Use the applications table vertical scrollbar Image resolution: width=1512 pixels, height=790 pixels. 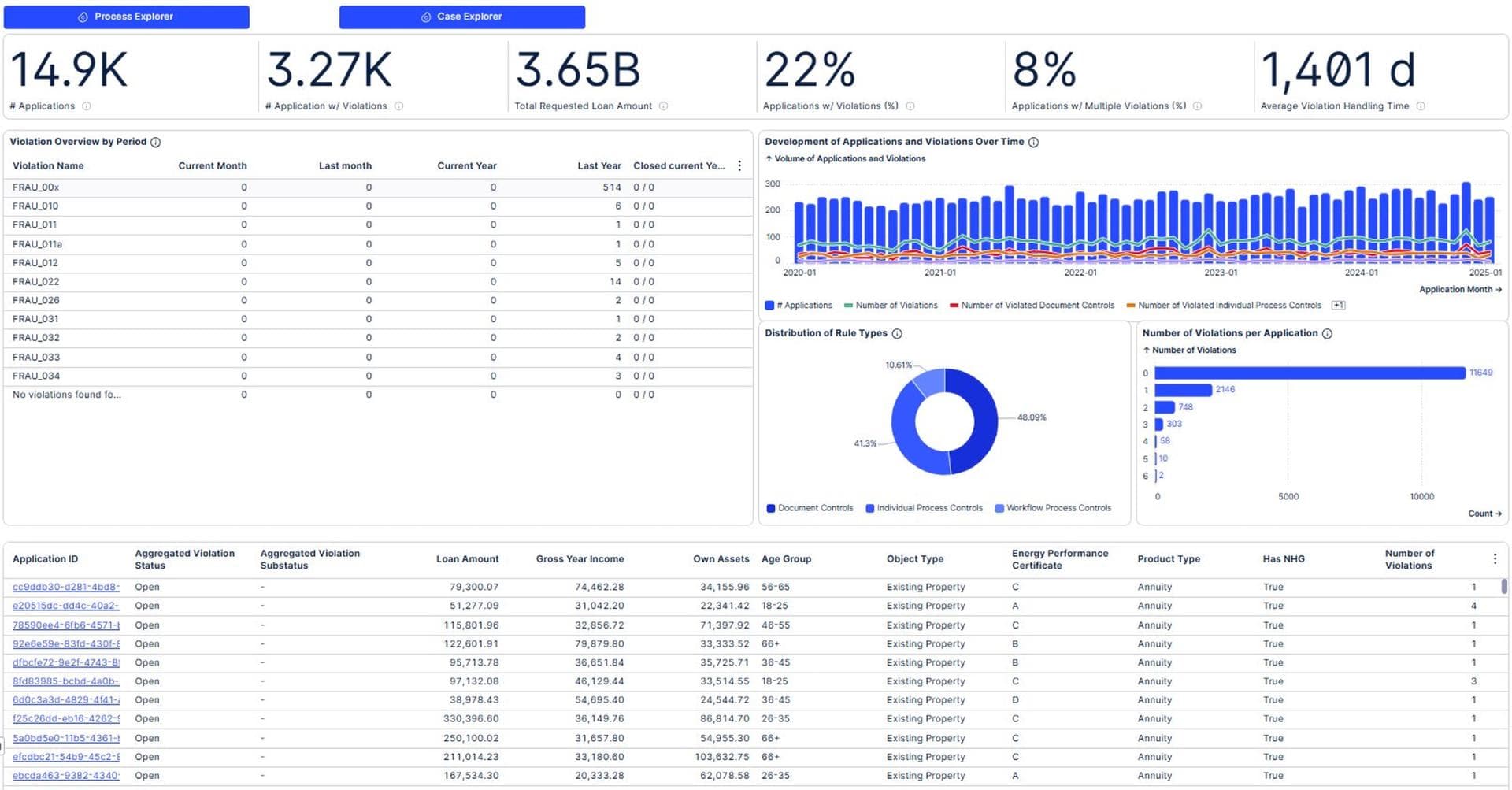point(1504,587)
